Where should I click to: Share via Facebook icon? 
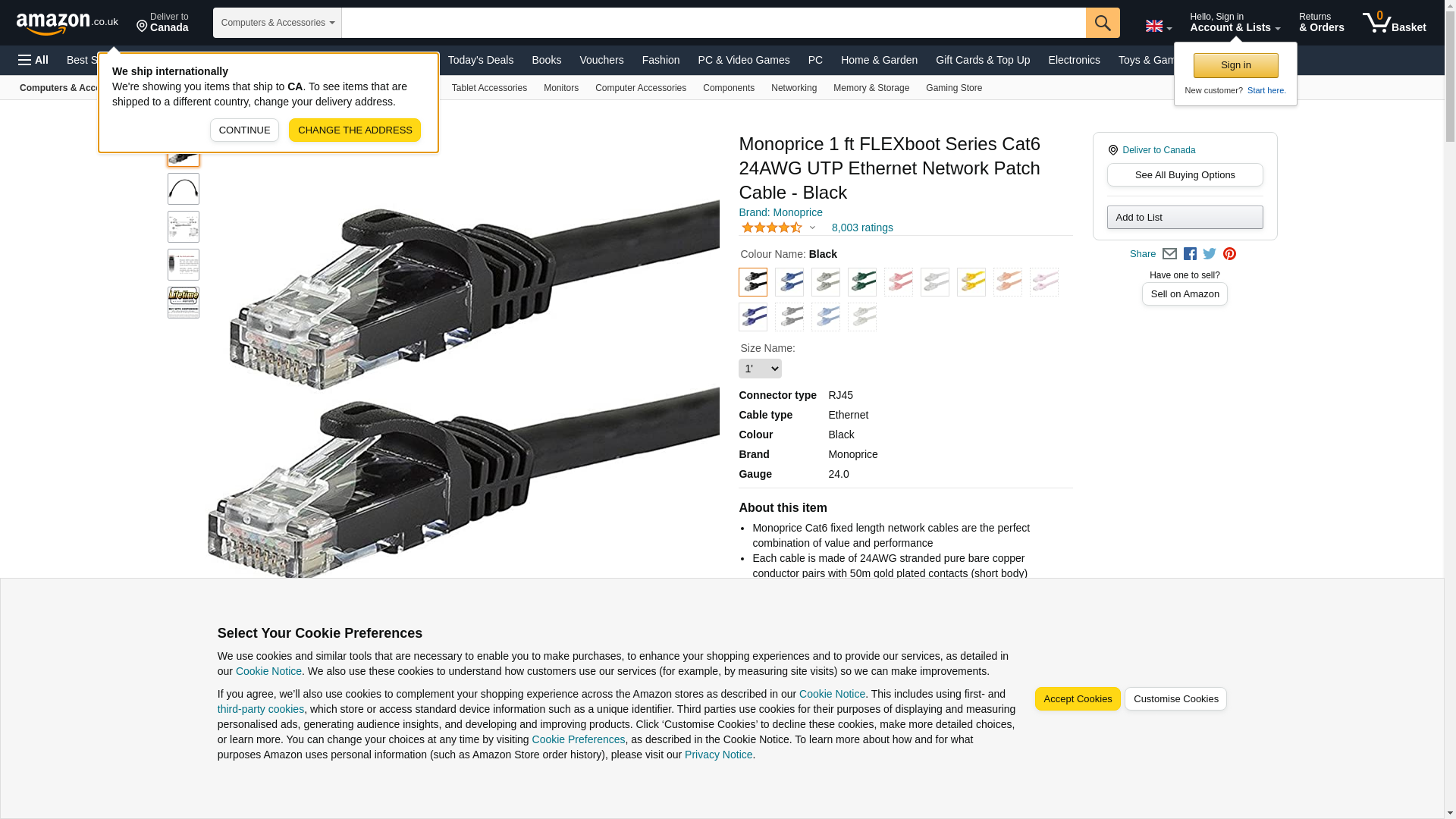coord(1190,254)
